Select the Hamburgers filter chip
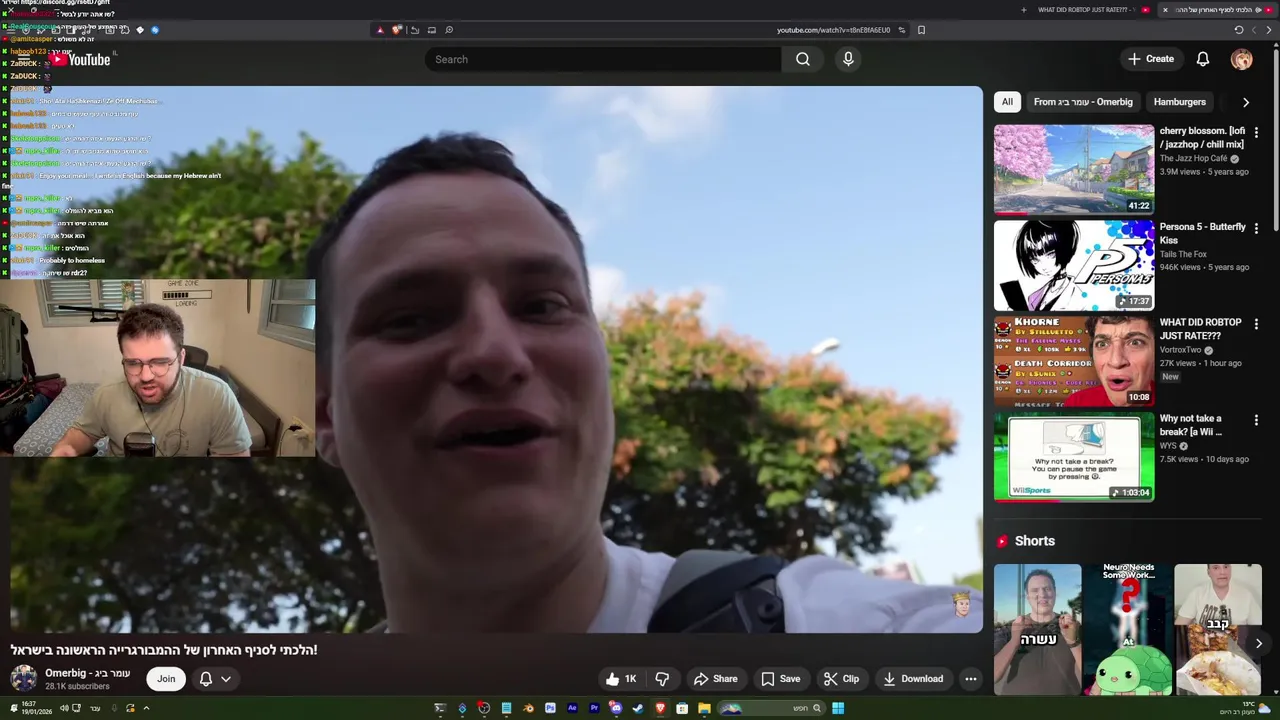This screenshot has width=1280, height=720. (x=1179, y=102)
